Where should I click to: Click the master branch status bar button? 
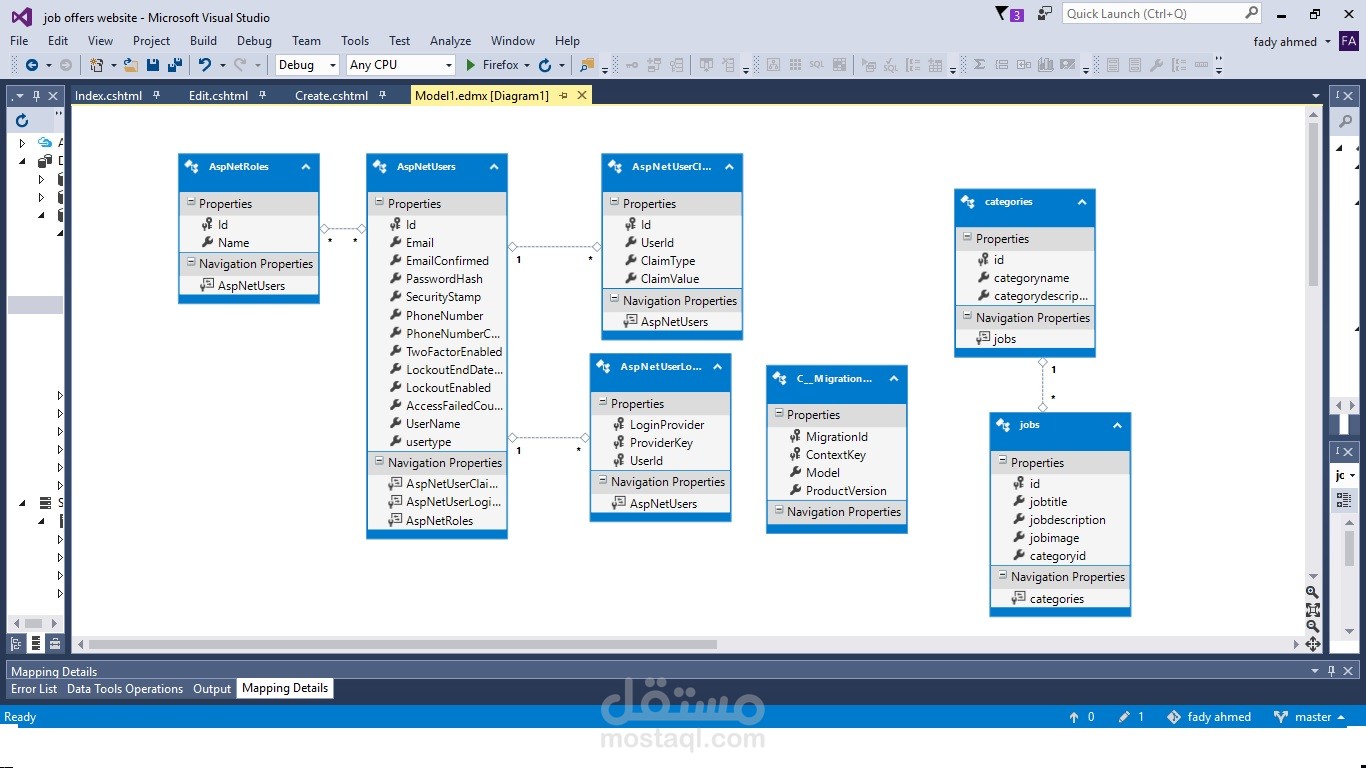pos(1310,717)
